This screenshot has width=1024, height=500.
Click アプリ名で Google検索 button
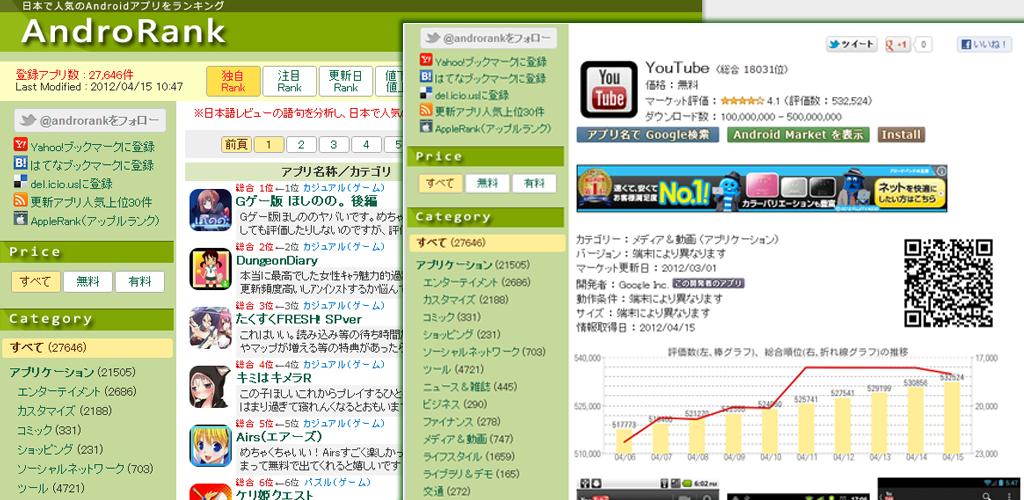click(647, 135)
